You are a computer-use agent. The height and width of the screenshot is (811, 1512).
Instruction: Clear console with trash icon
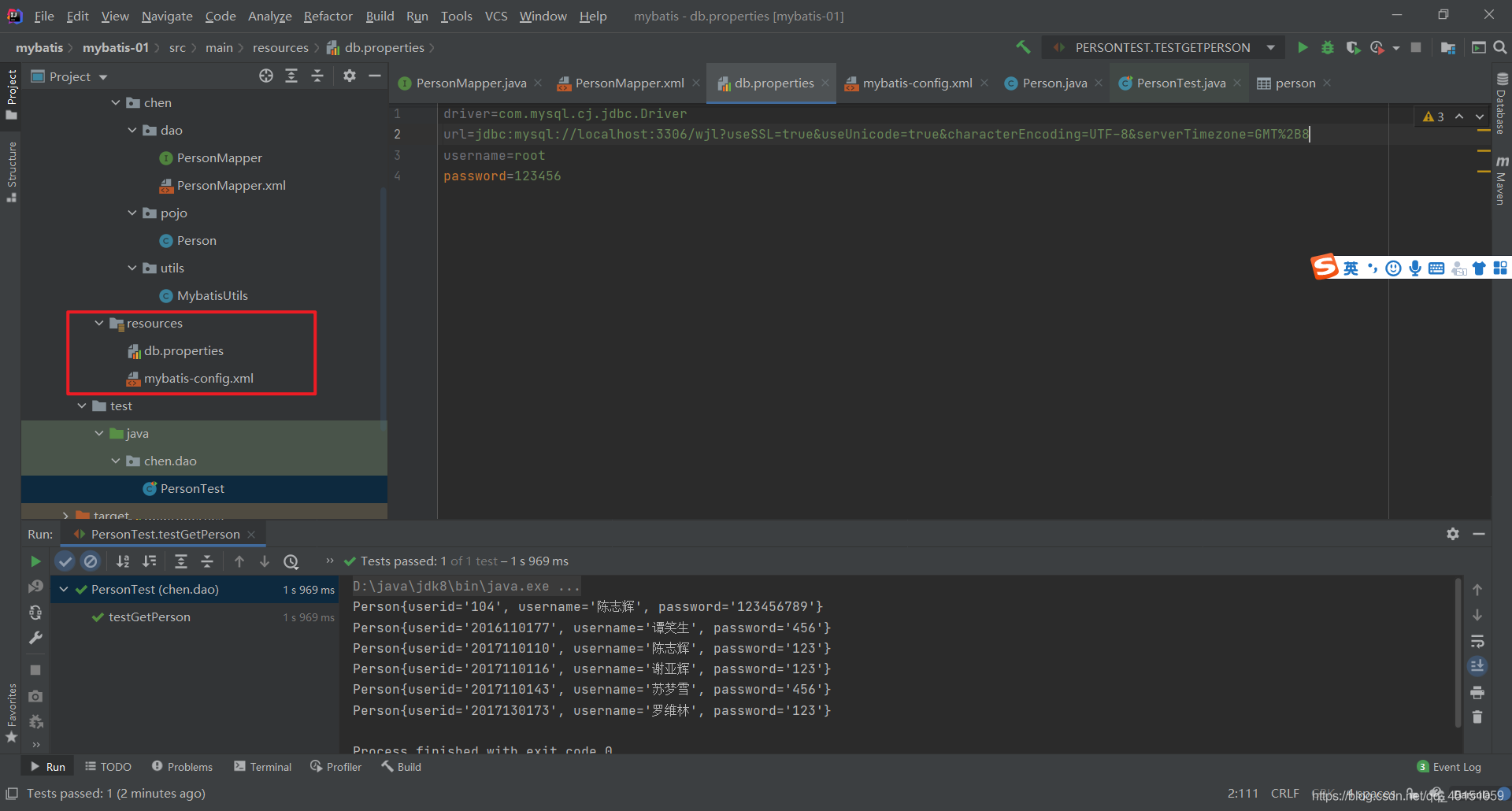click(1477, 717)
